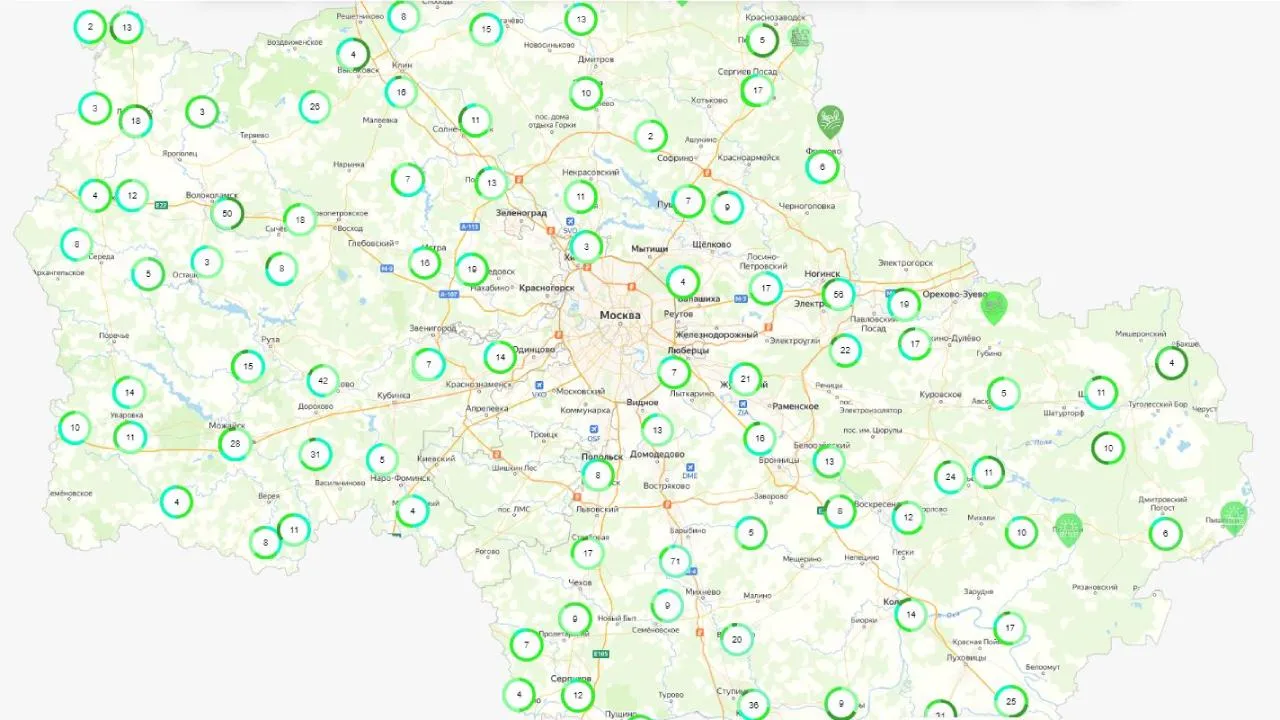Click the SVO airport icon
The image size is (1280, 720).
[569, 224]
